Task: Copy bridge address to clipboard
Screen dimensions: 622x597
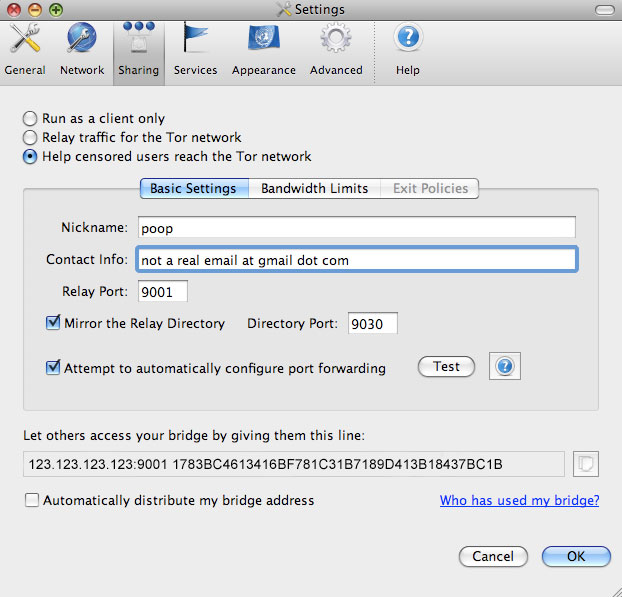Action: pos(586,464)
